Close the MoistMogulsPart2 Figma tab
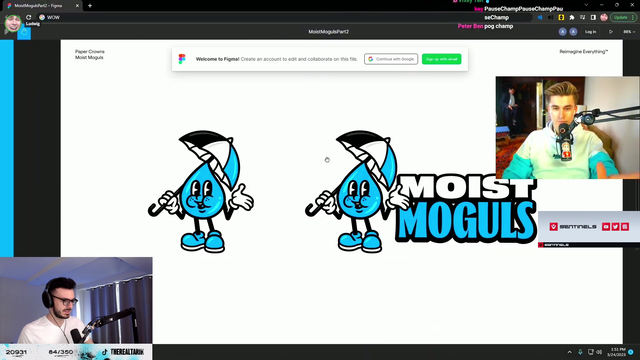 pos(77,6)
